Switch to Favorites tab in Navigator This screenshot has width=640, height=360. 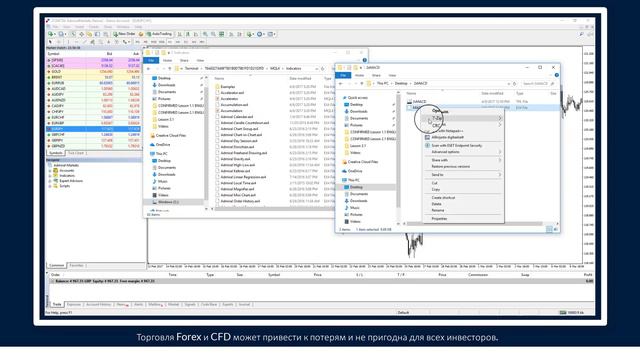[77, 266]
